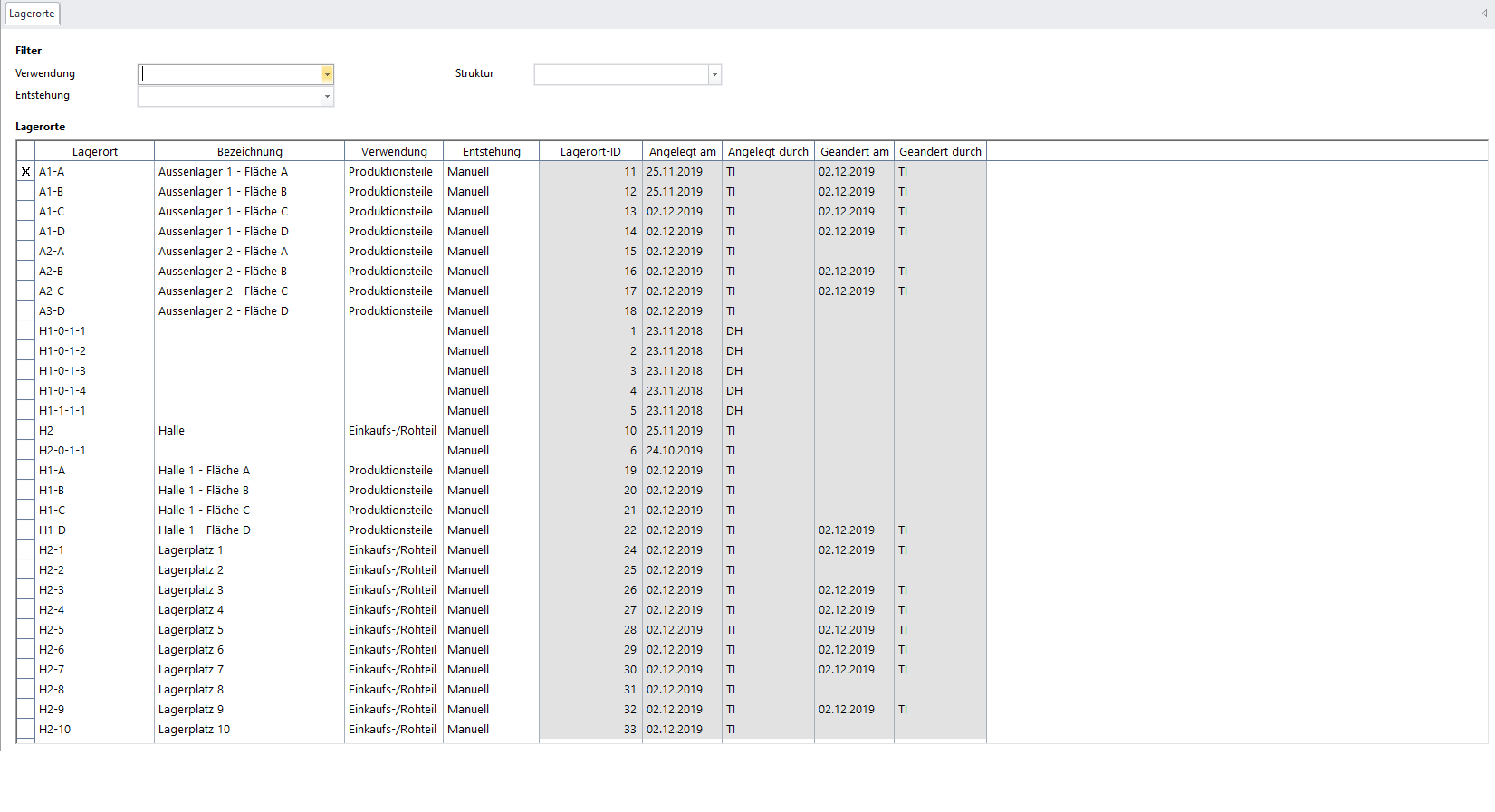
Task: Click into the Verwendung filter text field
Action: pos(230,74)
